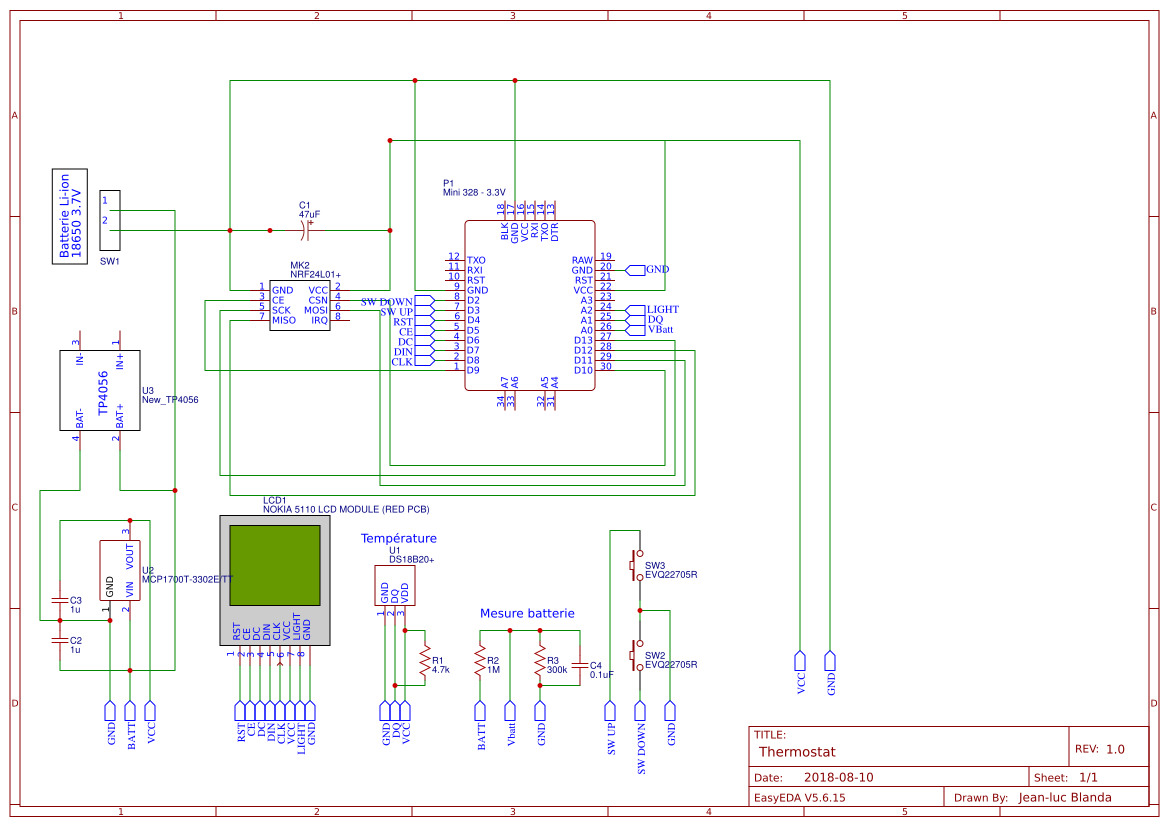The width and height of the screenshot is (1169, 827).
Task: Select the NRF24L01+ radio module symbol
Action: tap(300, 305)
